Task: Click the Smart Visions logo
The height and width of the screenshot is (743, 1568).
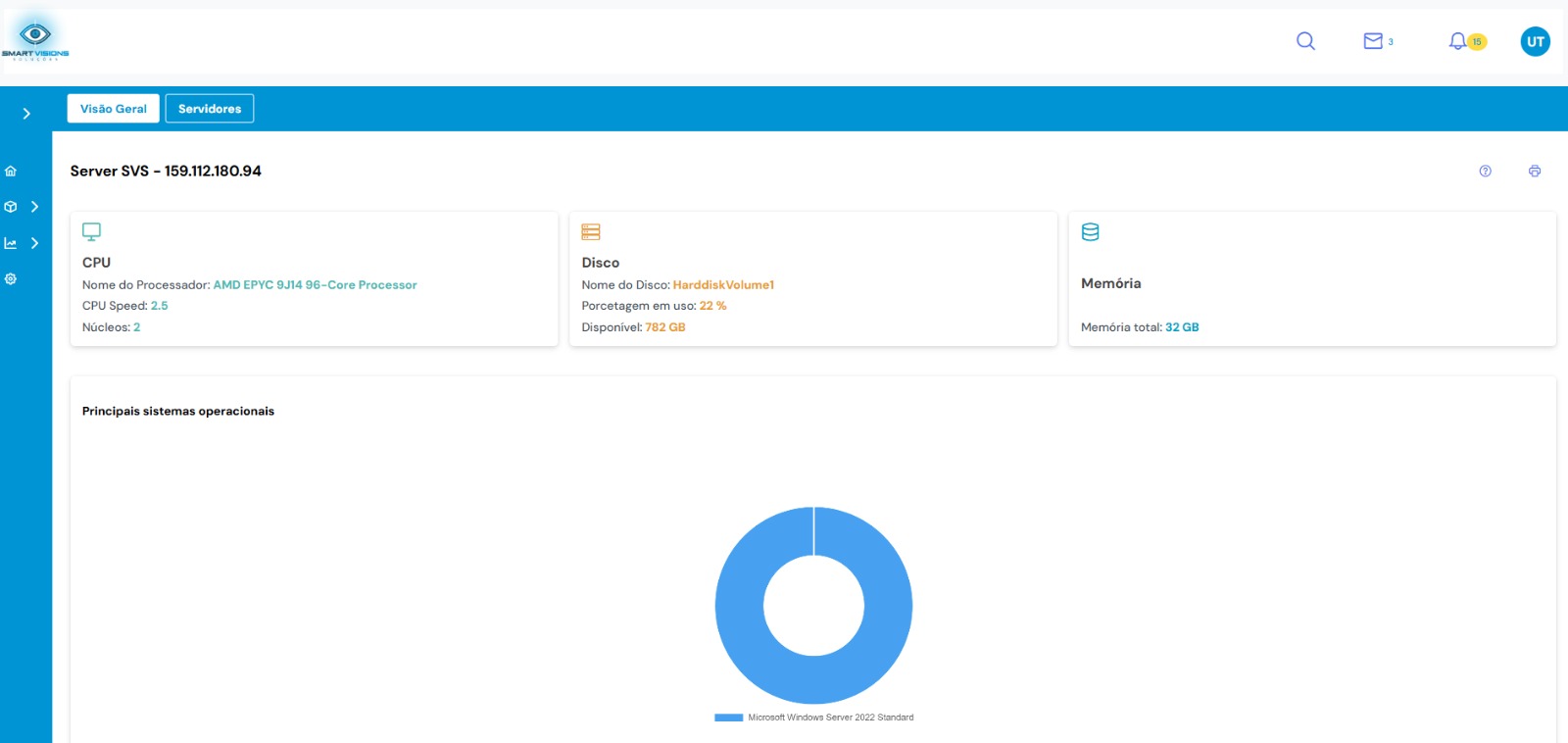Action: click(x=35, y=39)
